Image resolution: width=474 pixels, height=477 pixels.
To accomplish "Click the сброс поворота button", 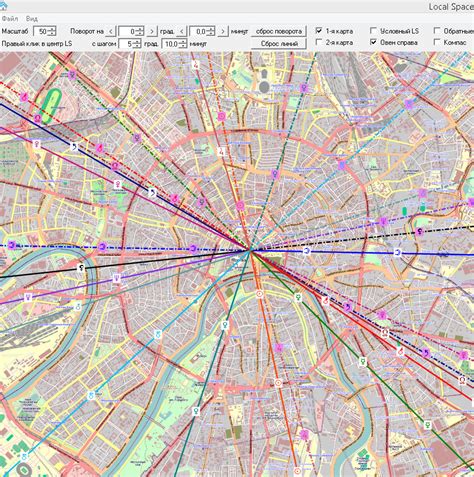I will pos(279,31).
